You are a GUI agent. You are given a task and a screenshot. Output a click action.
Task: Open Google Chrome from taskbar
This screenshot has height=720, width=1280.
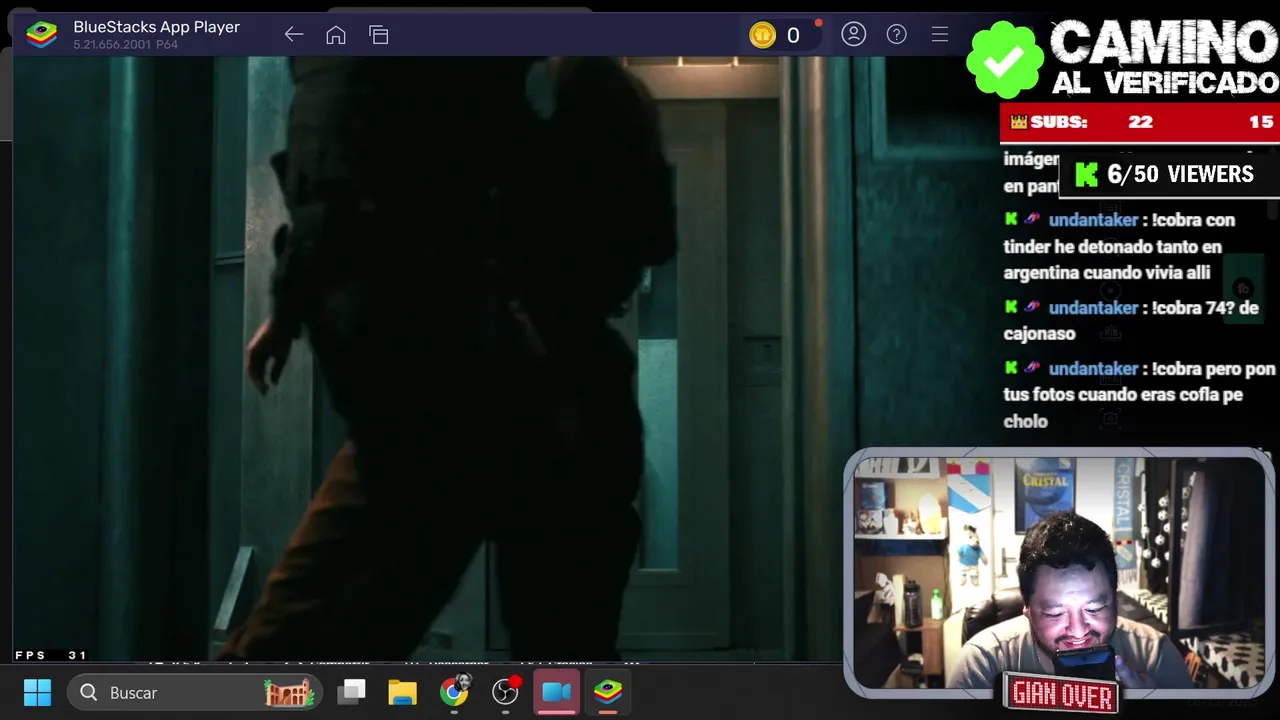(x=454, y=692)
